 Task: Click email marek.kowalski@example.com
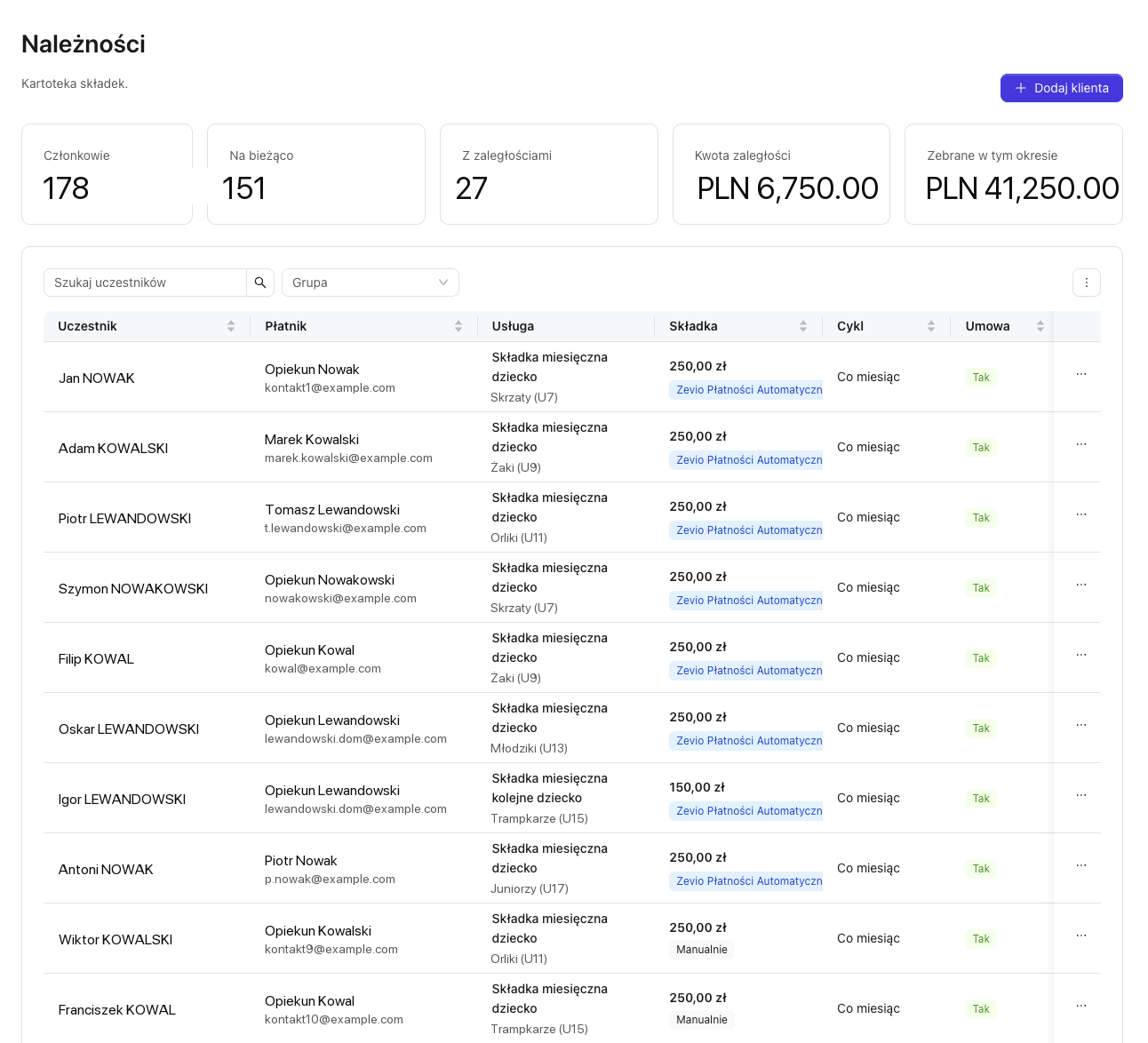point(348,458)
